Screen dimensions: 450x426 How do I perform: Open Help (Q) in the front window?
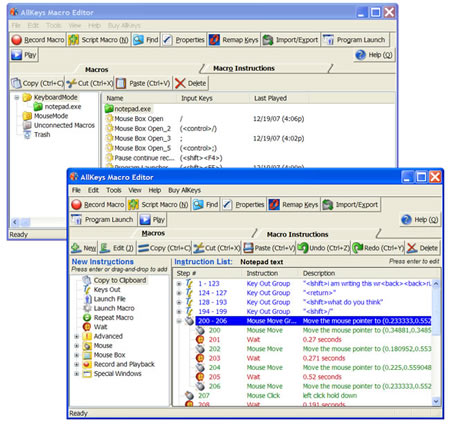420,219
